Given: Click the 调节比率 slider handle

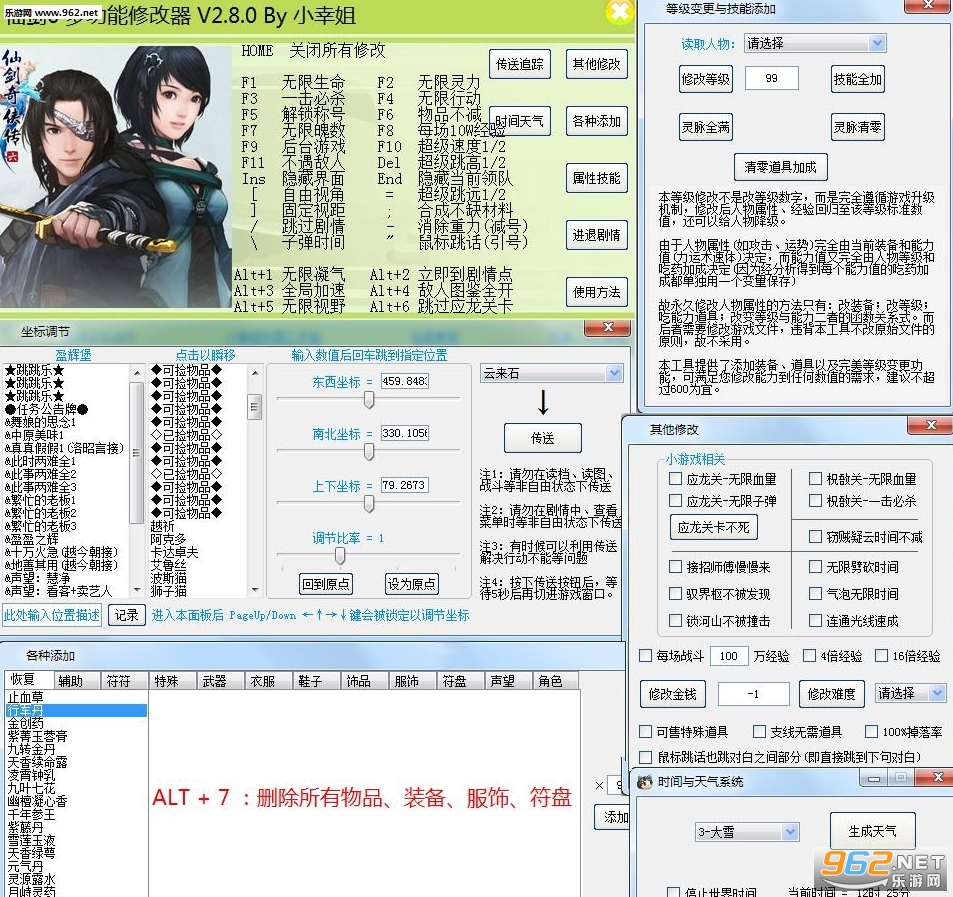Looking at the screenshot, I should (x=340, y=555).
